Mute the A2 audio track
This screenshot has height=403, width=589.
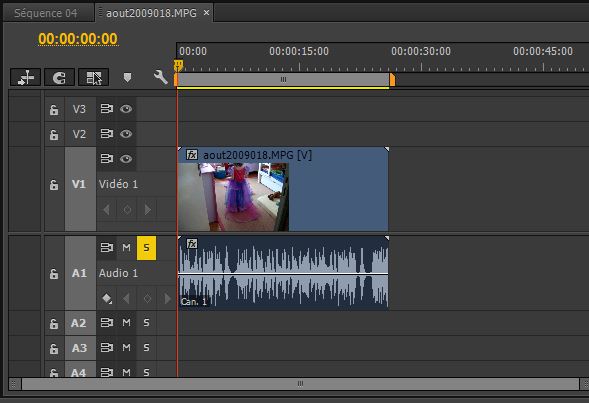click(126, 323)
